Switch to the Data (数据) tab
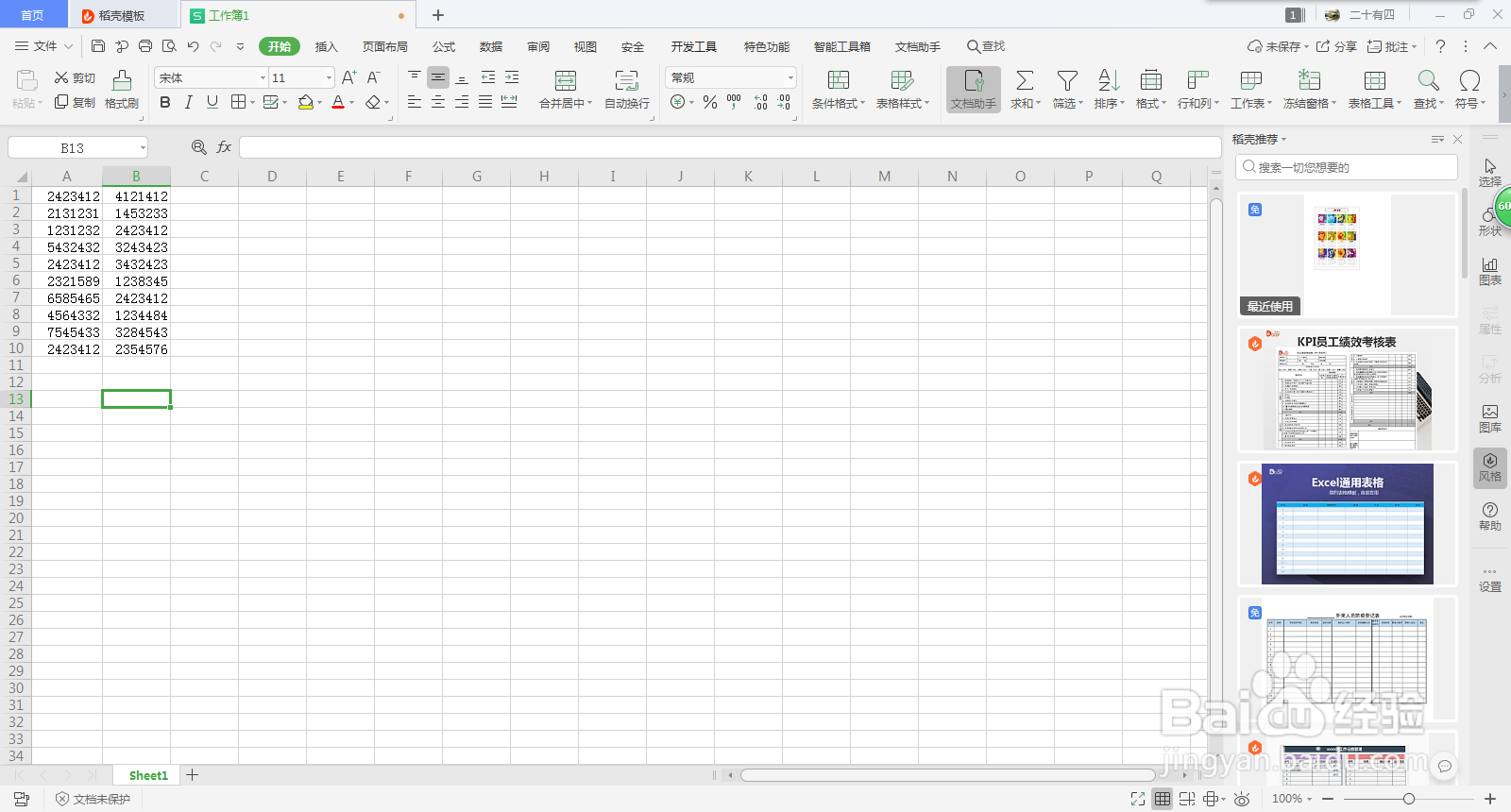 (491, 46)
